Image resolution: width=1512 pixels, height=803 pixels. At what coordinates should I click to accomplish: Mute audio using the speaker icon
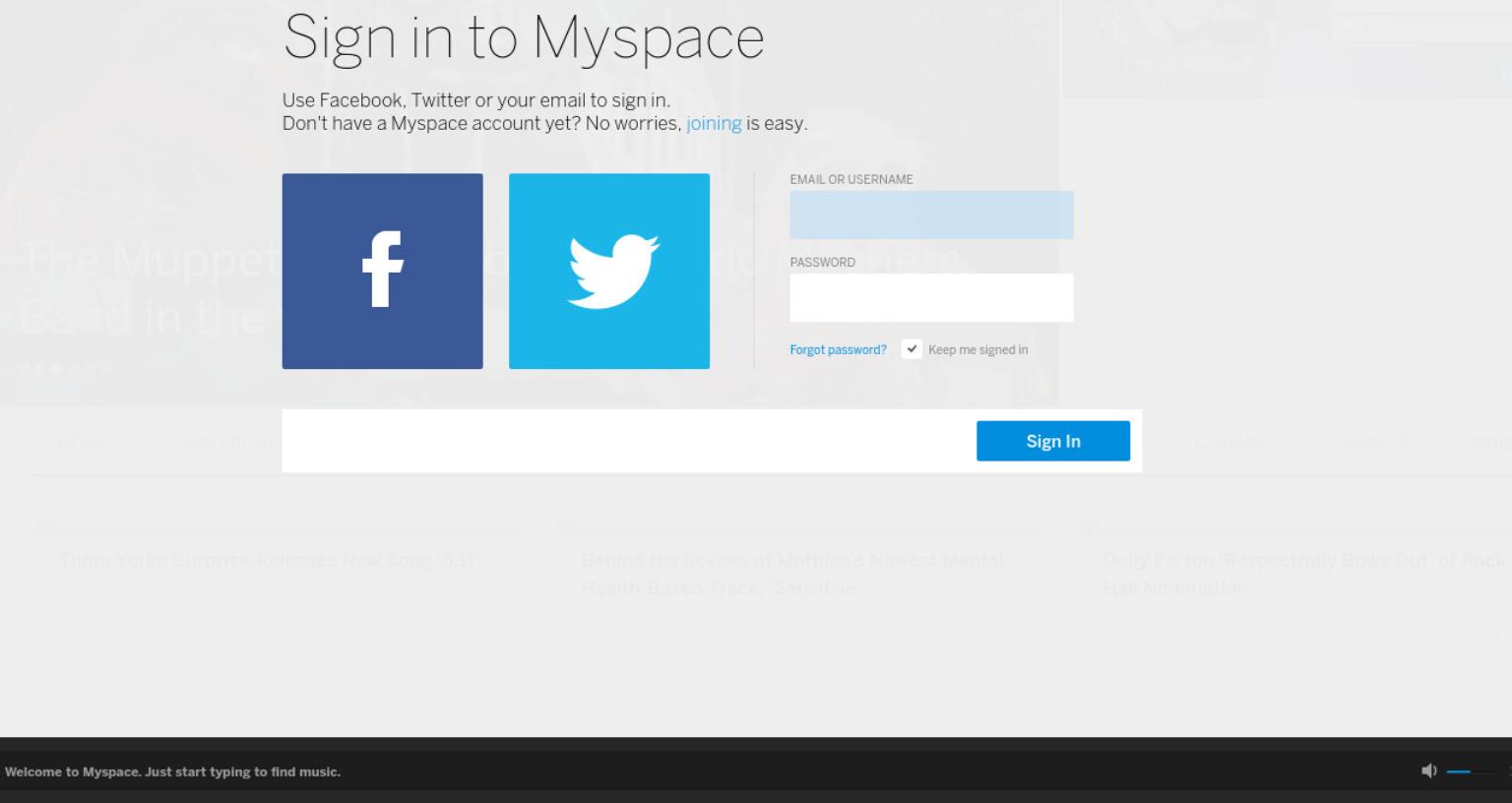click(x=1429, y=771)
